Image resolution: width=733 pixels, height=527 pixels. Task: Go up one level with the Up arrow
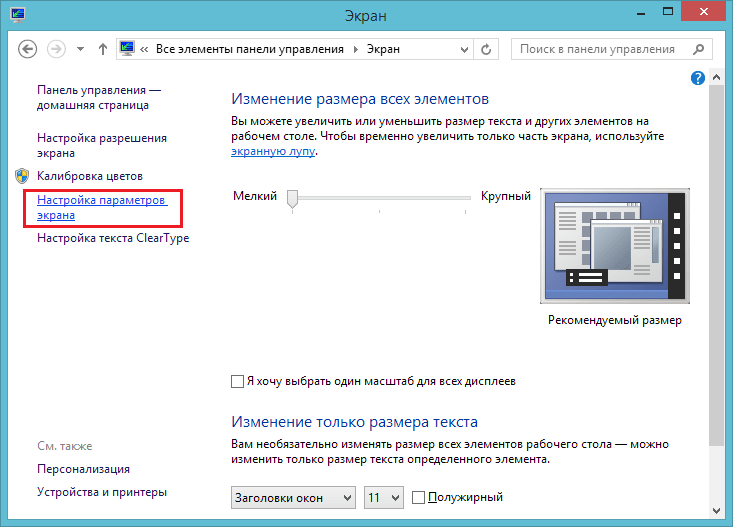click(x=103, y=49)
